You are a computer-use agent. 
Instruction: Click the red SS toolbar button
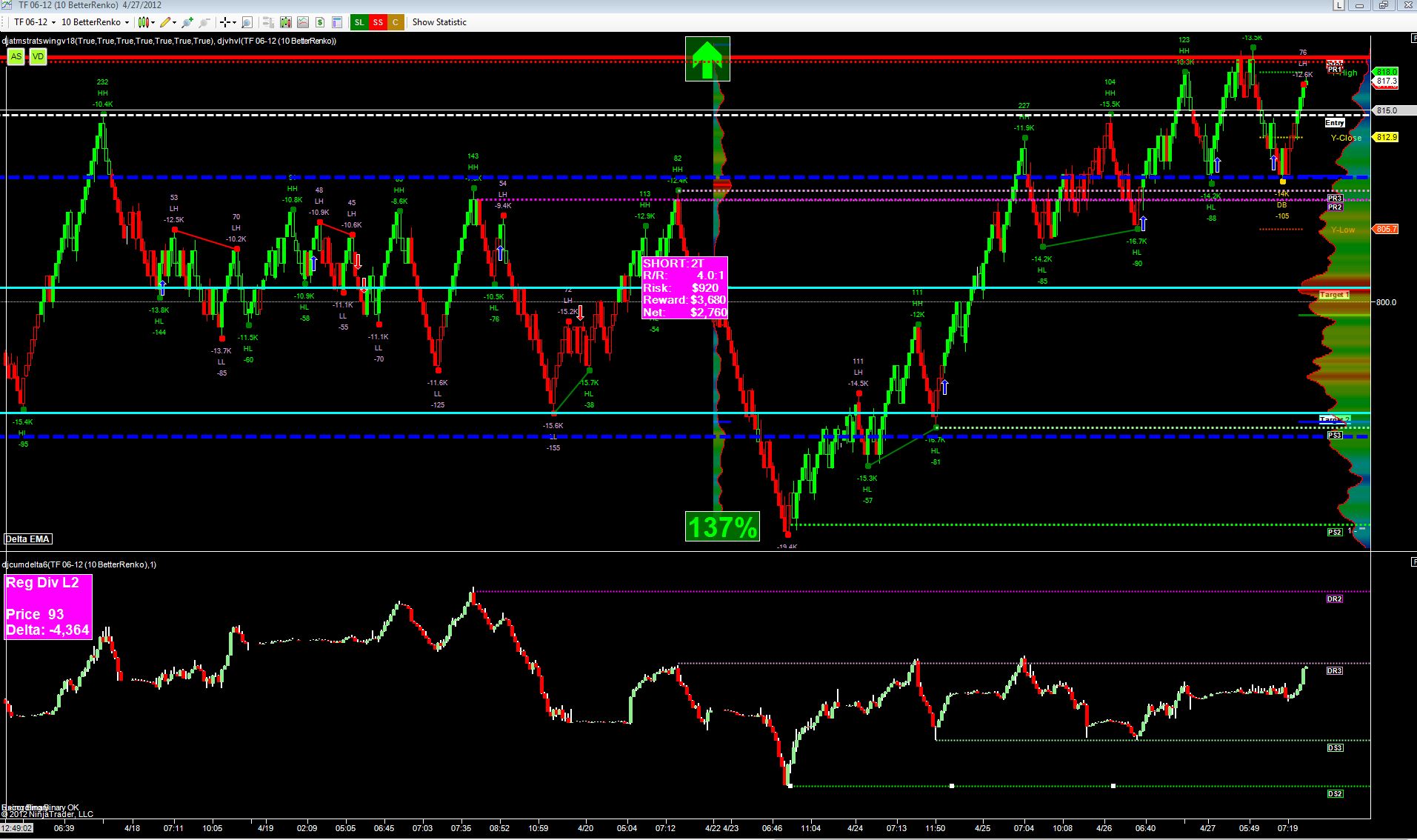pyautogui.click(x=378, y=22)
